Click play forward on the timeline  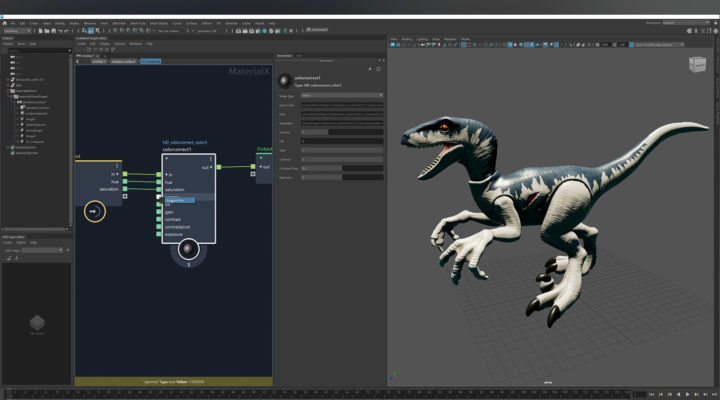pyautogui.click(x=687, y=394)
